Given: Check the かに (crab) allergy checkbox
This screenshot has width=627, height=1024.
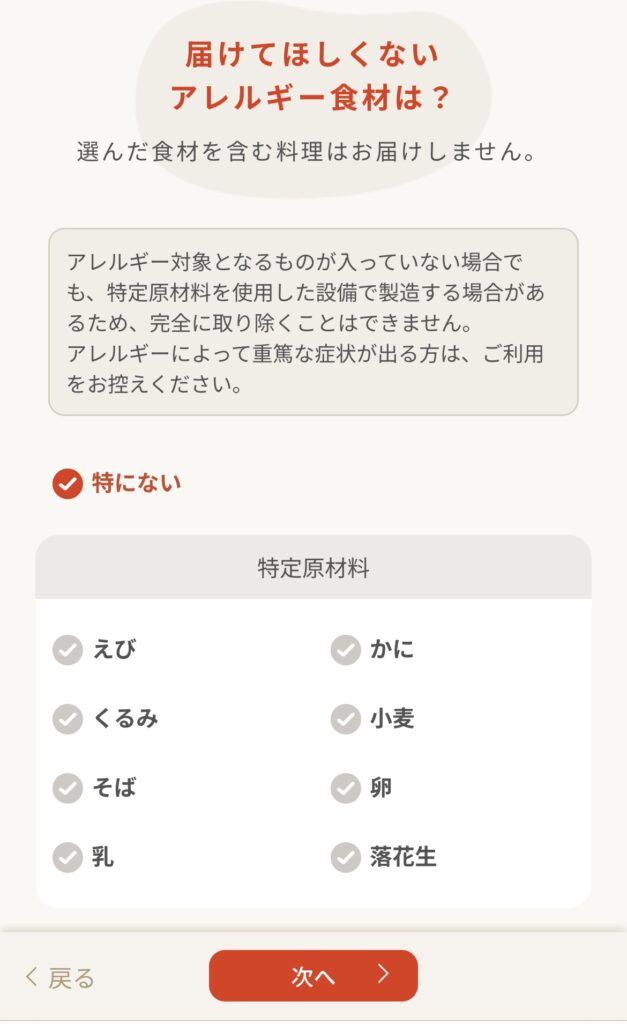Looking at the screenshot, I should [x=345, y=650].
